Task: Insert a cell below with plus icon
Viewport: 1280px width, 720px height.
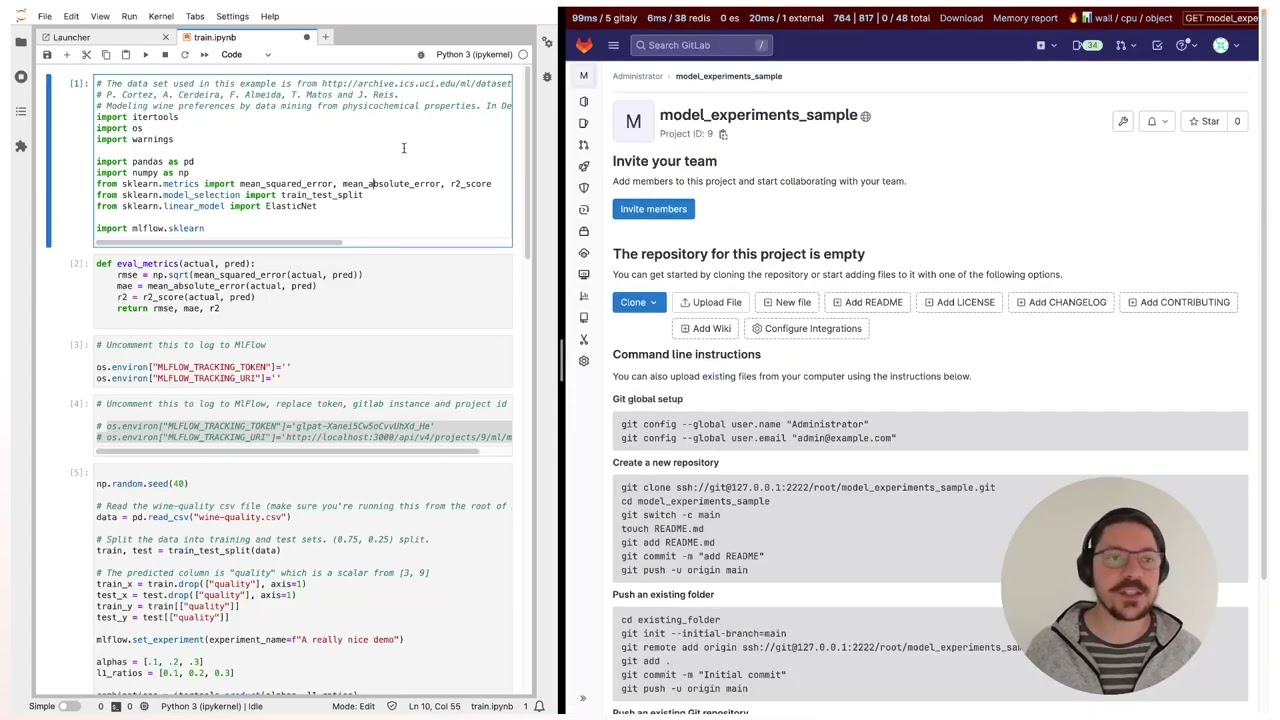Action: tap(66, 55)
